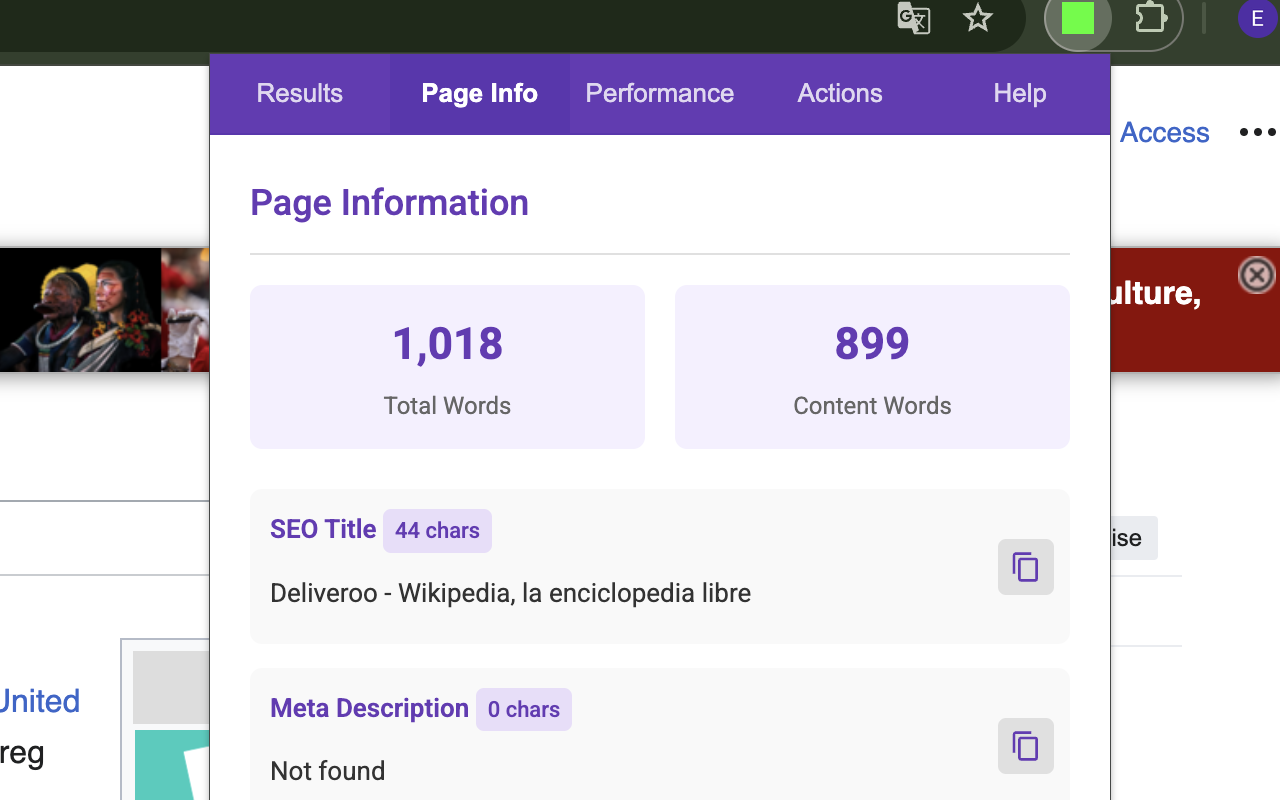Click the green square extension icon
This screenshot has width=1280, height=800.
click(1078, 18)
